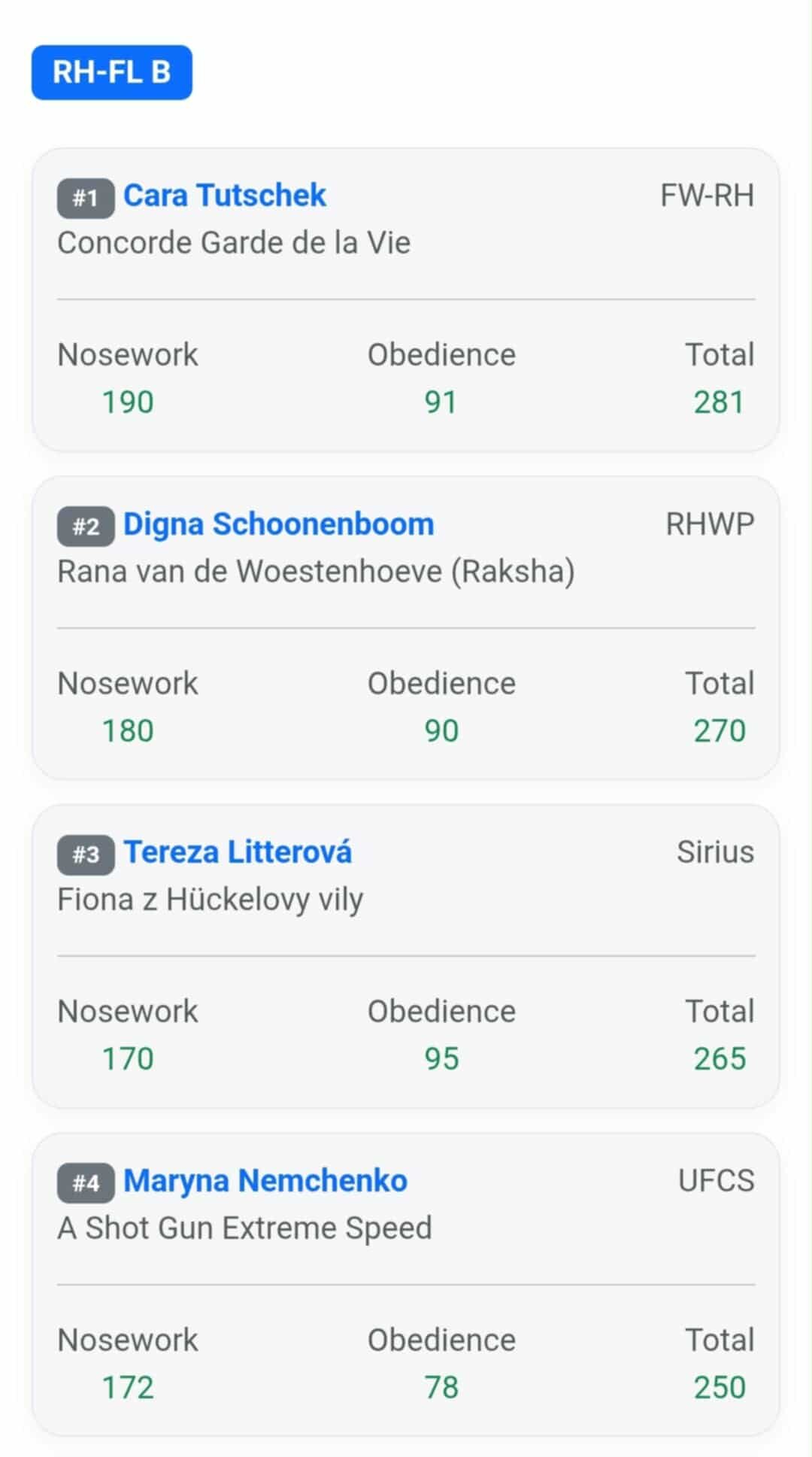The height and width of the screenshot is (1457, 812).
Task: Select dog name Concorde Garde de la Vie
Action: (234, 243)
